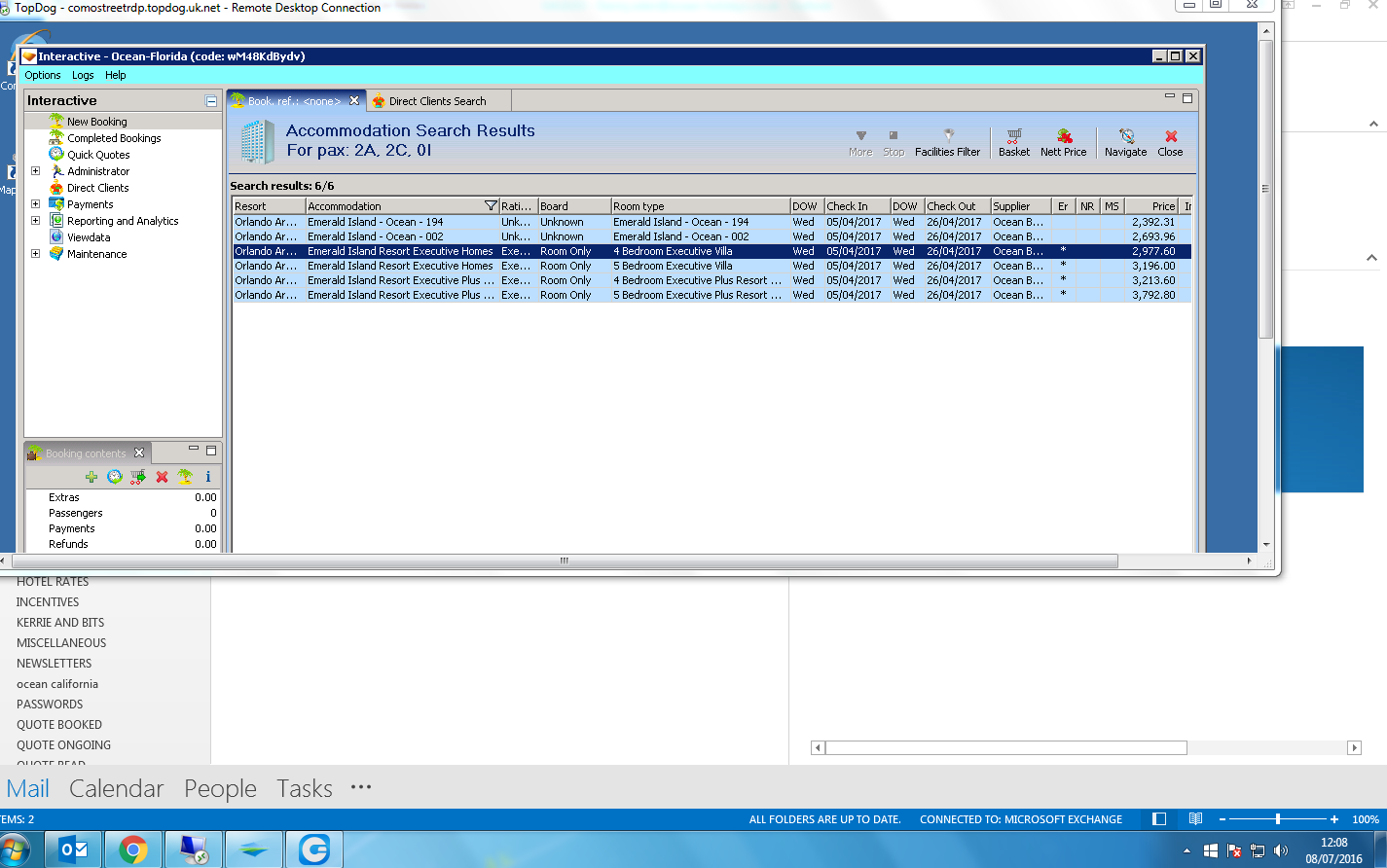Image resolution: width=1387 pixels, height=868 pixels.
Task: Sort results by the Board column header
Action: (x=574, y=206)
